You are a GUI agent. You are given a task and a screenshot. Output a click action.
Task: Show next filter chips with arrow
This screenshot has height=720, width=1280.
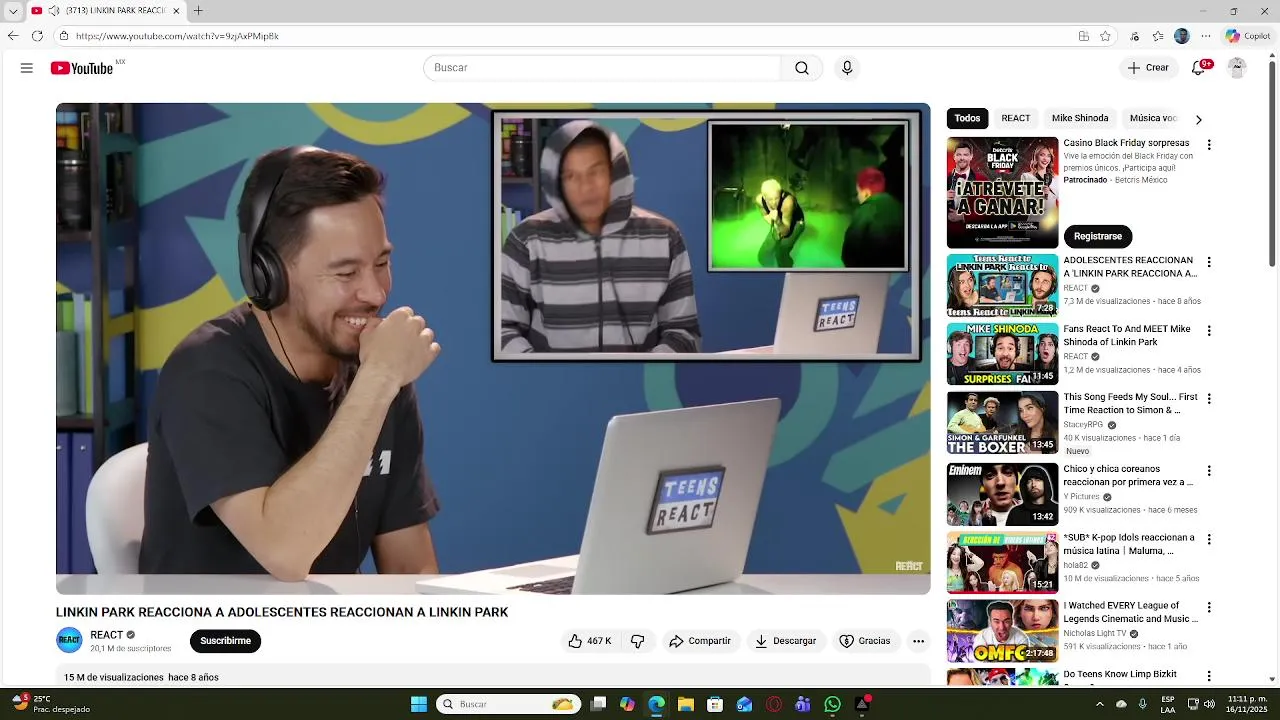(1198, 119)
